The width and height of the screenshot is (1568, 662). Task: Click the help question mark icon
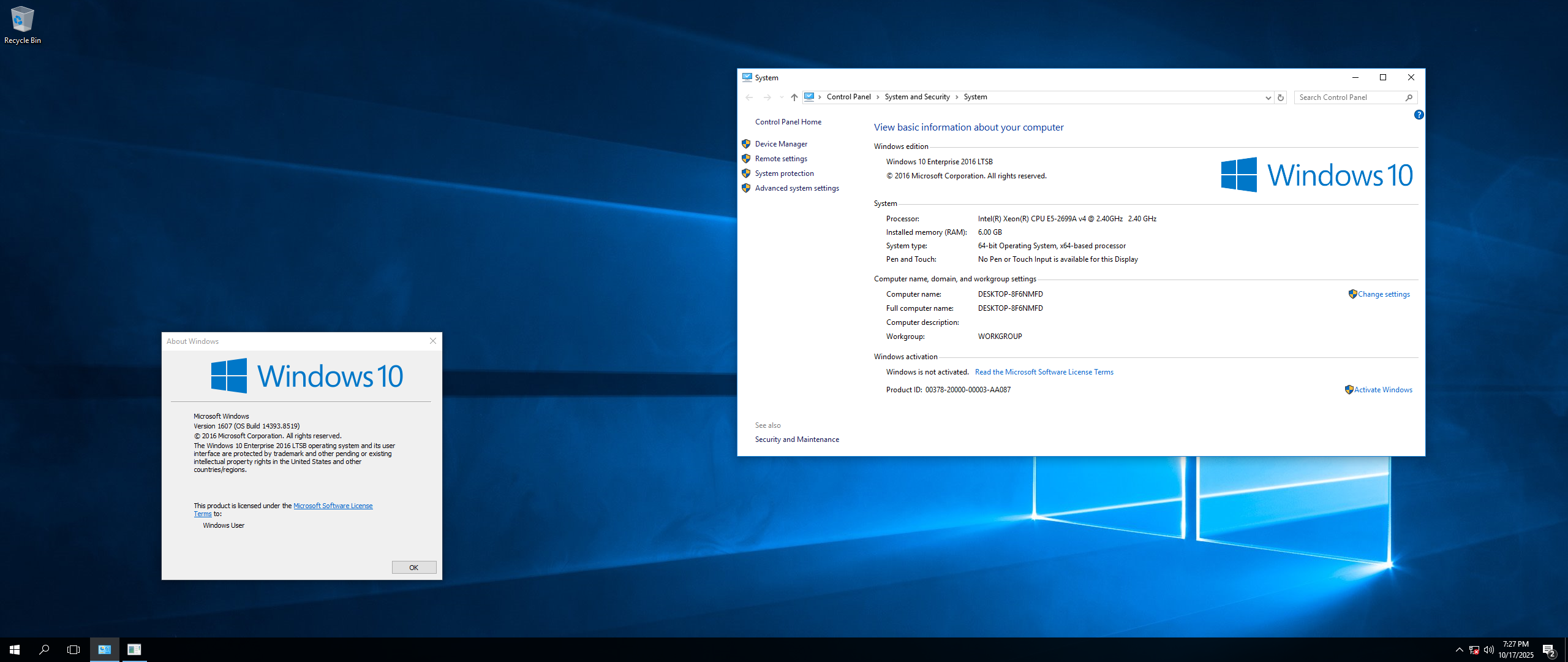1419,115
